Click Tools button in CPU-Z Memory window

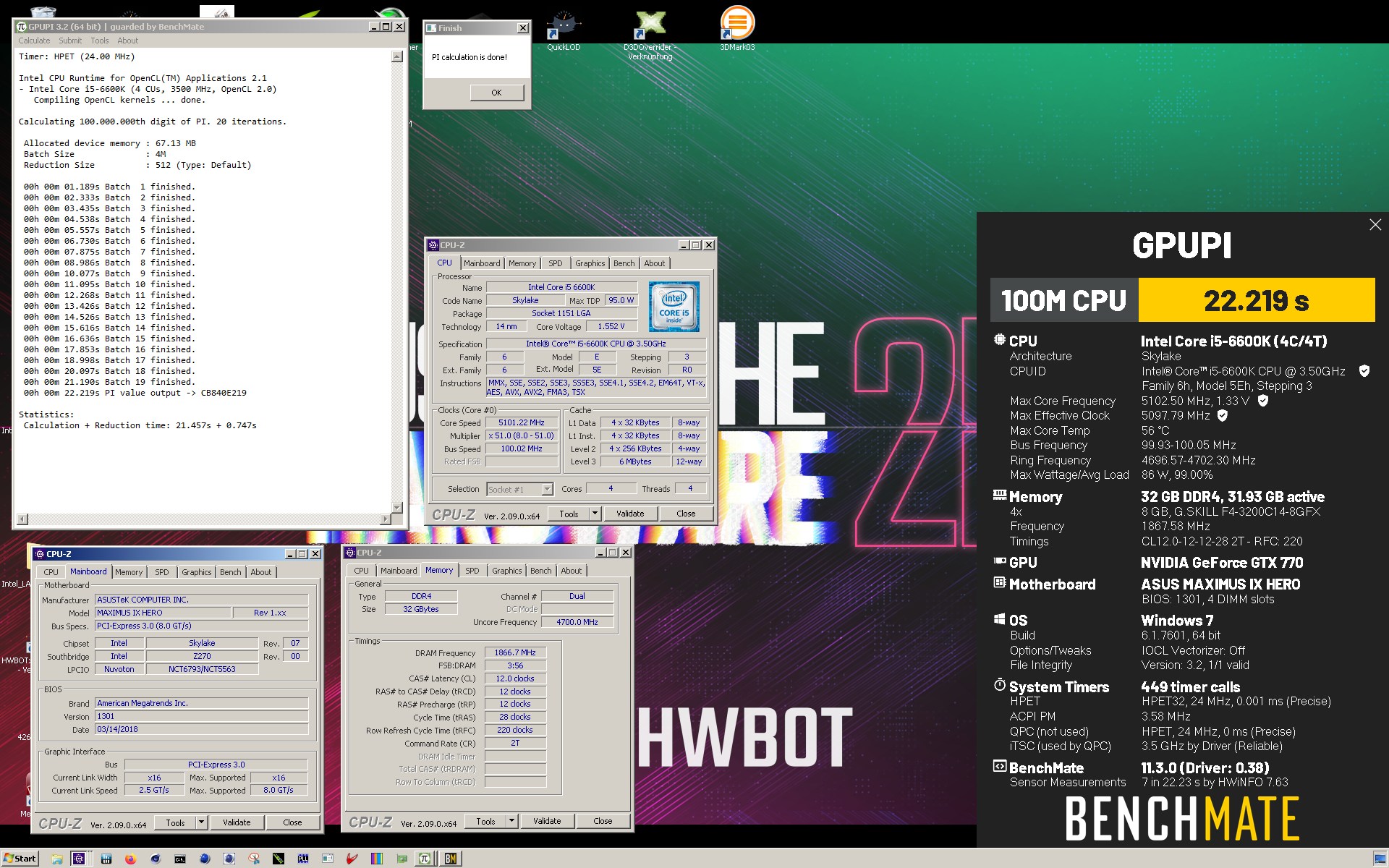(x=485, y=821)
